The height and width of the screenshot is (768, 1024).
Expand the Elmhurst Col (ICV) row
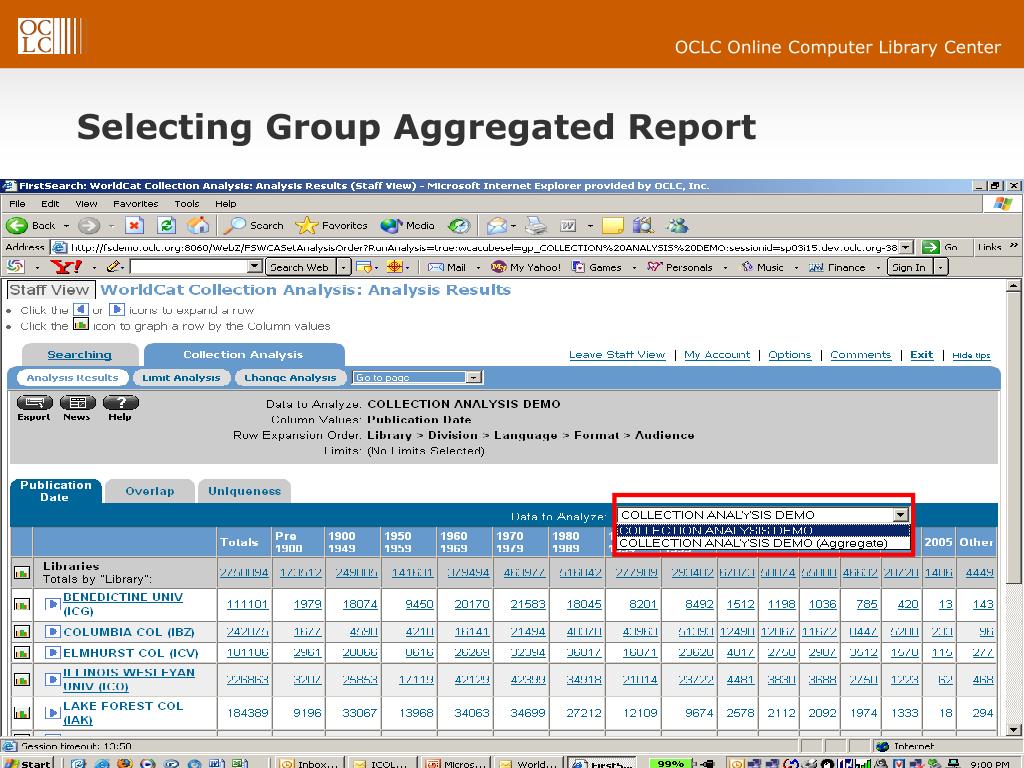tap(53, 652)
